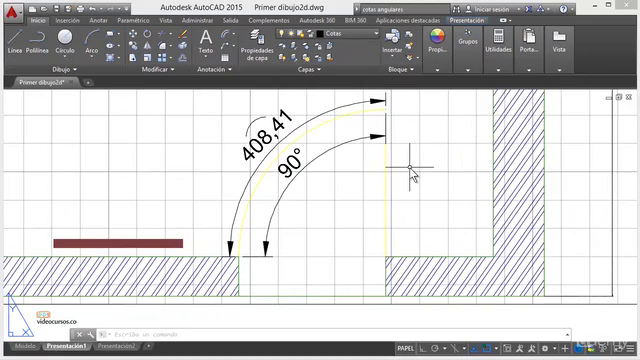
Task: Expand the Modificar panel
Action: point(158,69)
